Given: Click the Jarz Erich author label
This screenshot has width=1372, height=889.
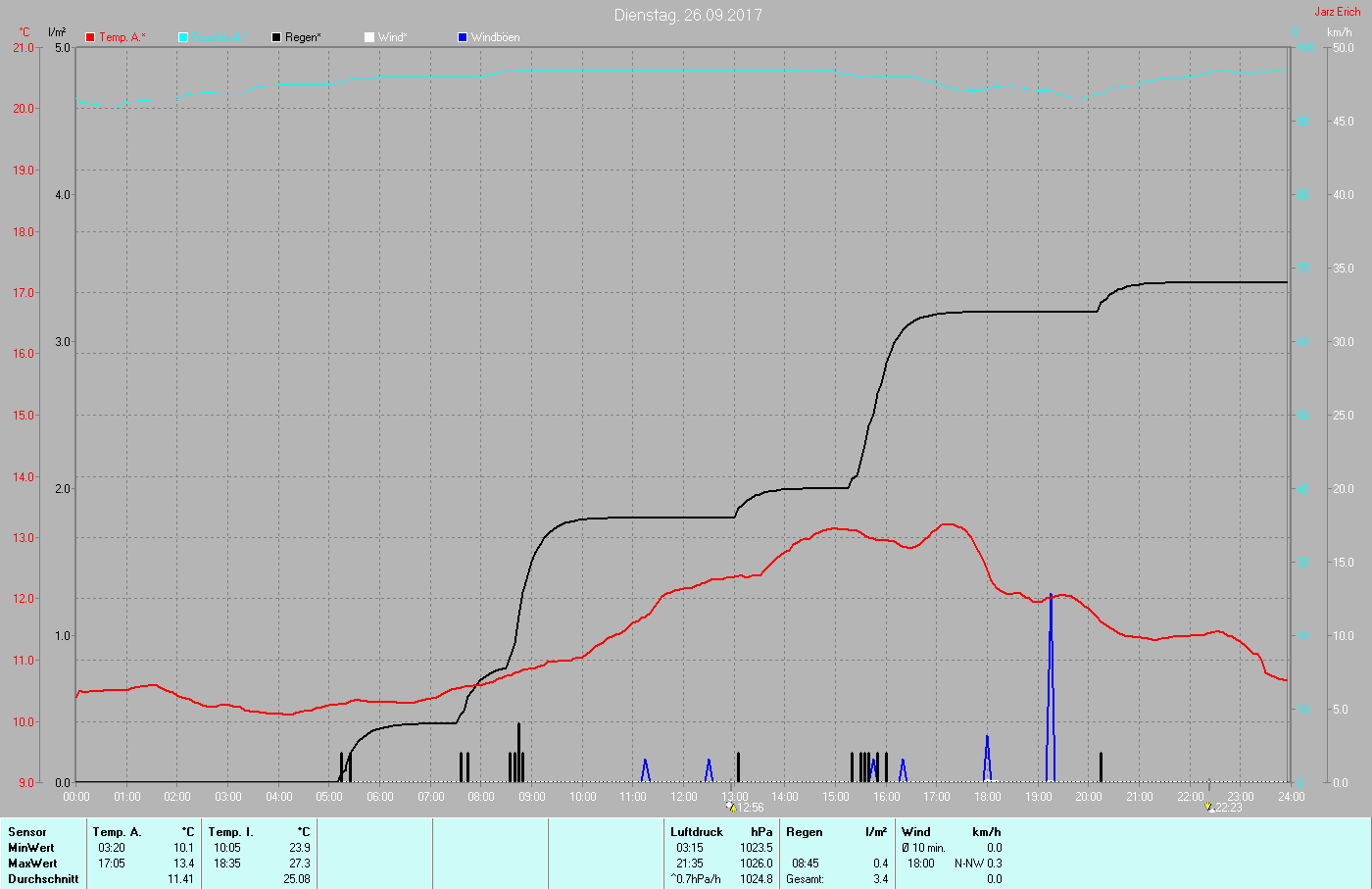Looking at the screenshot, I should tap(1338, 12).
